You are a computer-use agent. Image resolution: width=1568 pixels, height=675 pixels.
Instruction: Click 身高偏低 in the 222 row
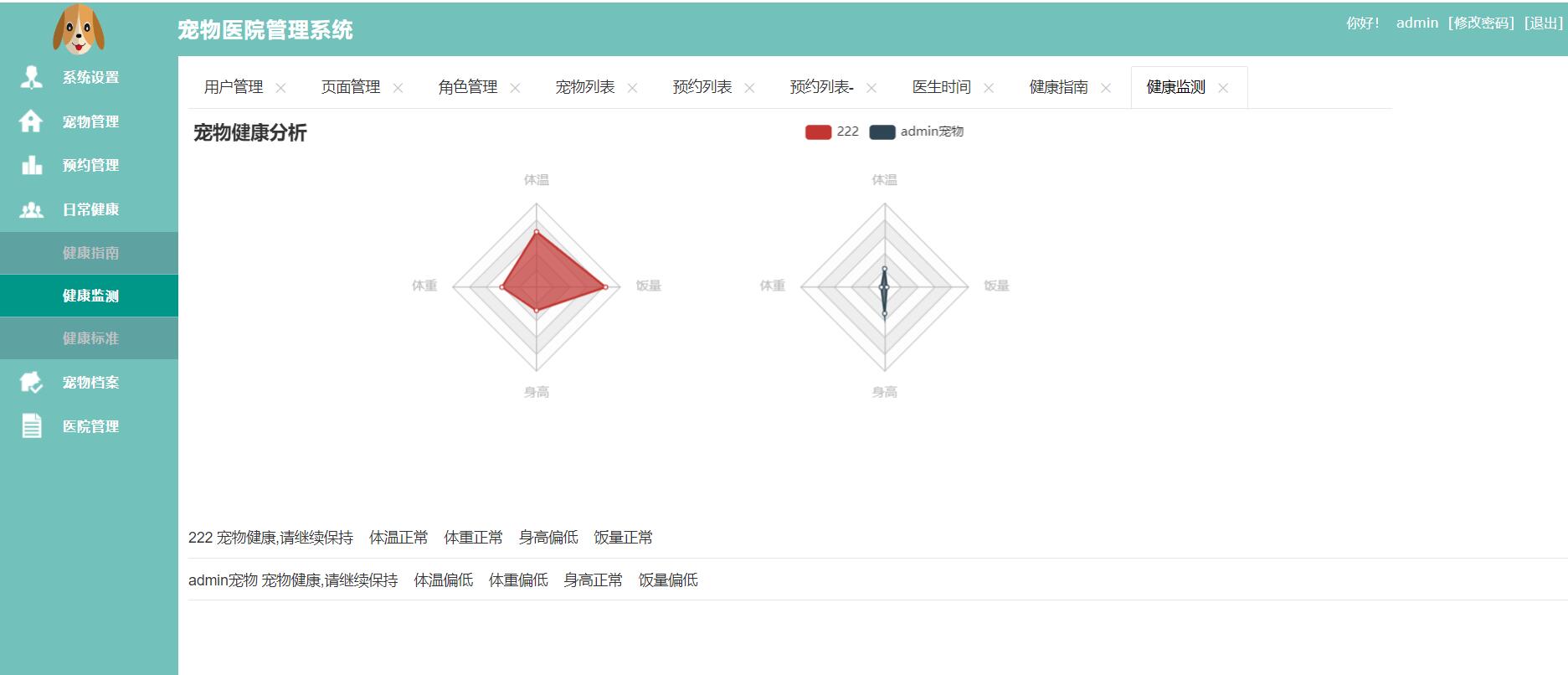click(548, 538)
